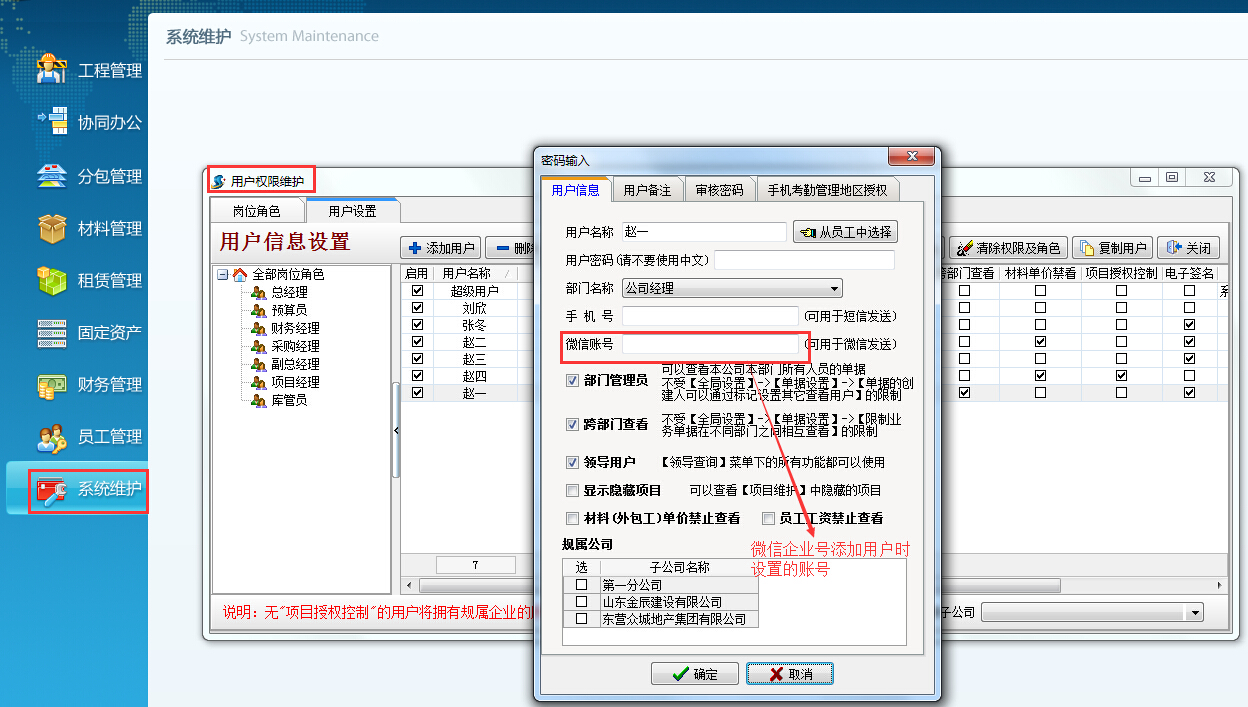Viewport: 1248px width, 707px height.
Task: Open 协同办公 sidebar icon
Action: 52,122
